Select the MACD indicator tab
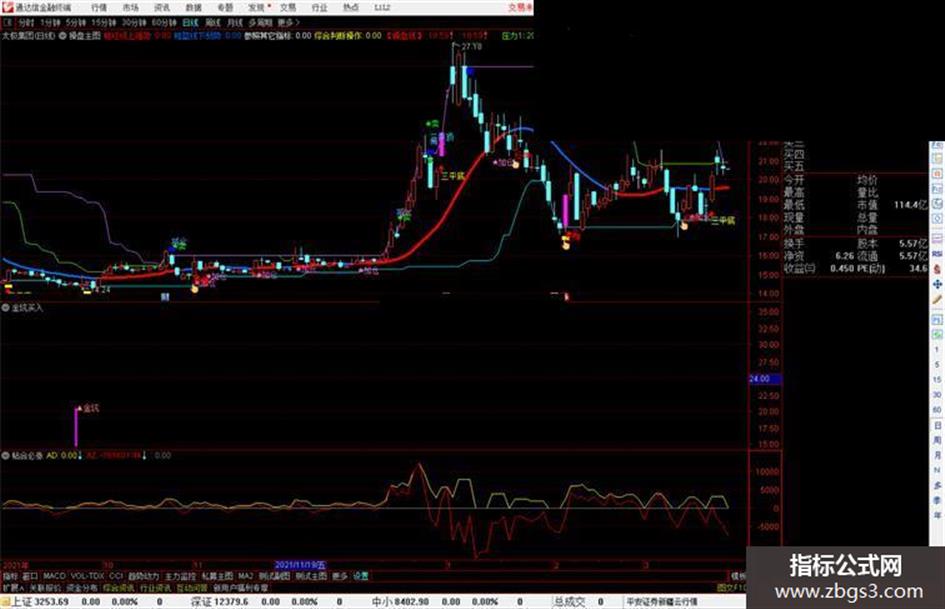This screenshot has width=945, height=609. click(x=54, y=576)
